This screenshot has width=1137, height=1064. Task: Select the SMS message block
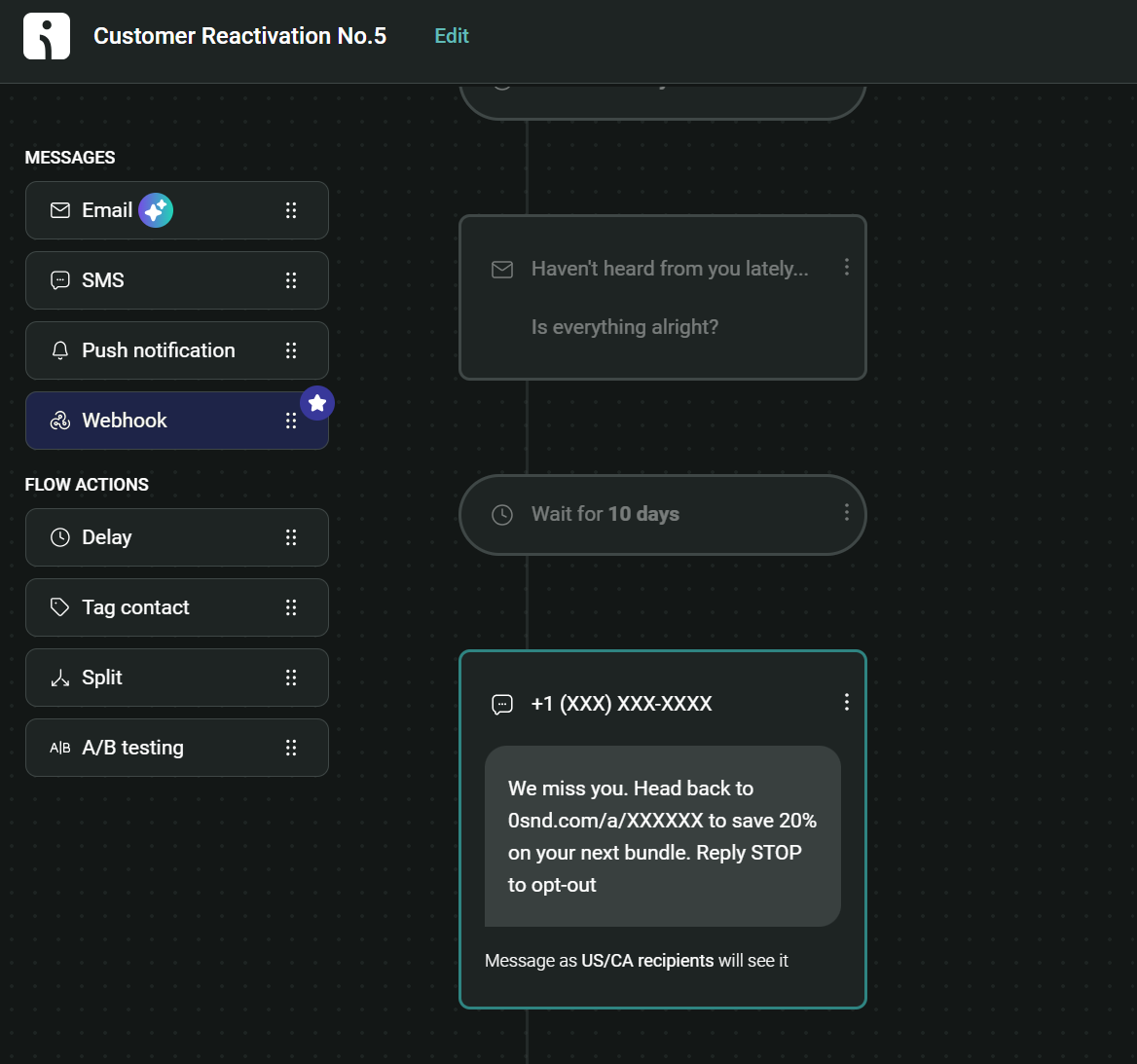[x=177, y=280]
